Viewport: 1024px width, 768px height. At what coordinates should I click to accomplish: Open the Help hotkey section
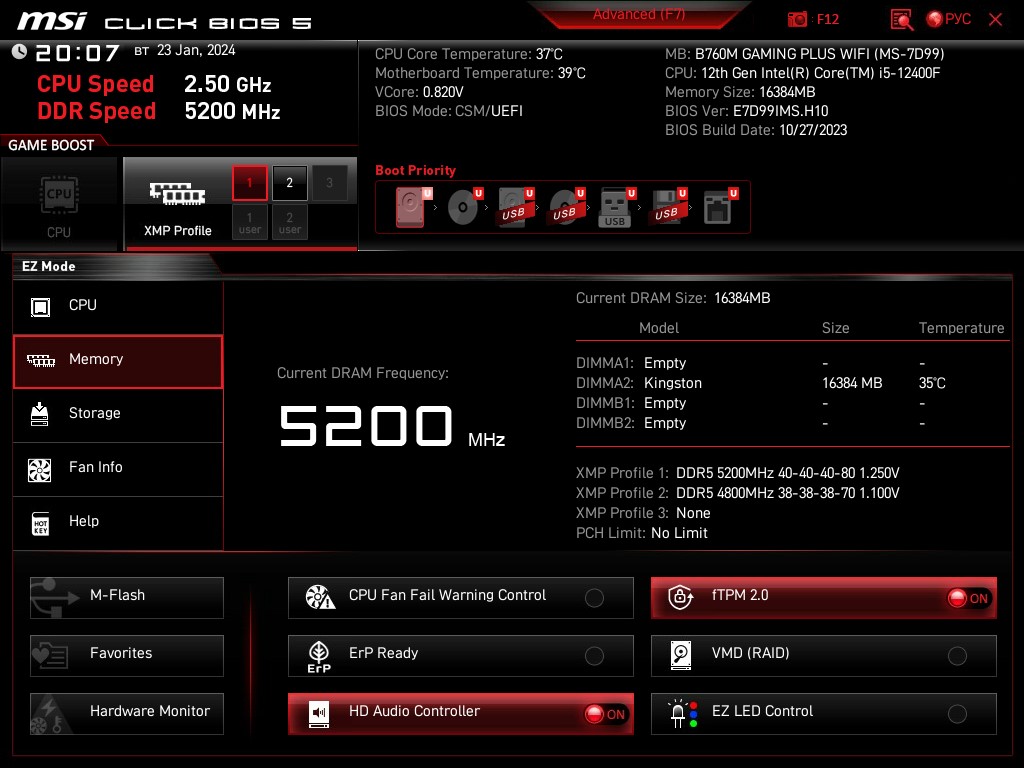pyautogui.click(x=118, y=522)
